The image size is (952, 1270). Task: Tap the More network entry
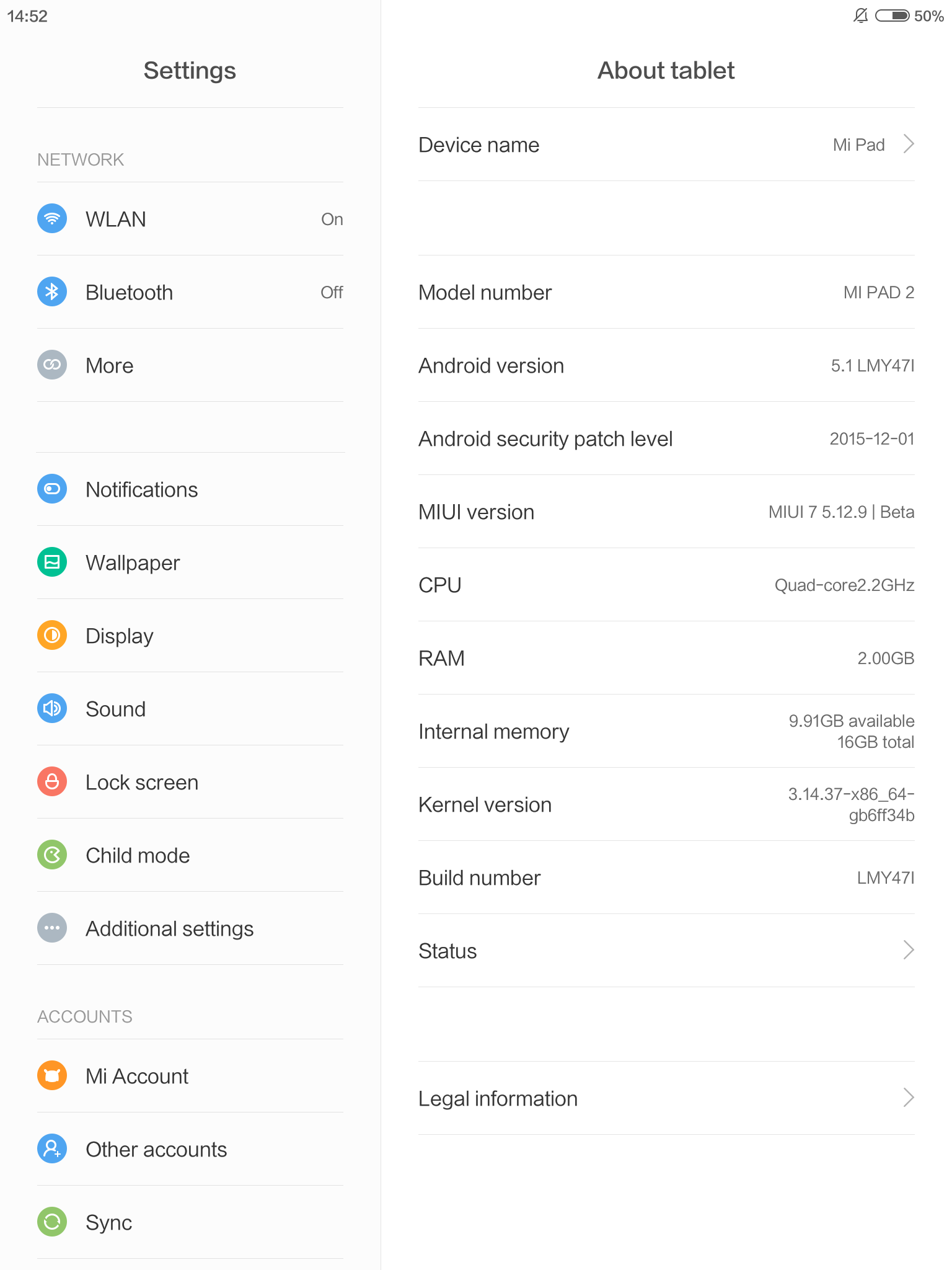point(190,365)
